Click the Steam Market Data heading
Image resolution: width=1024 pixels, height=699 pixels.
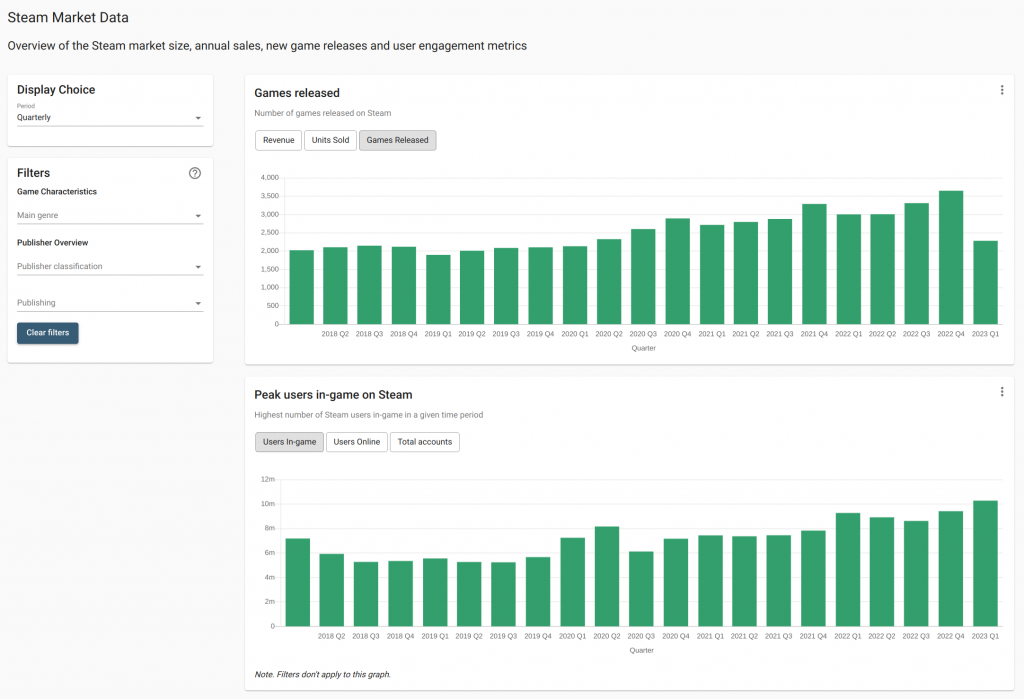[68, 18]
